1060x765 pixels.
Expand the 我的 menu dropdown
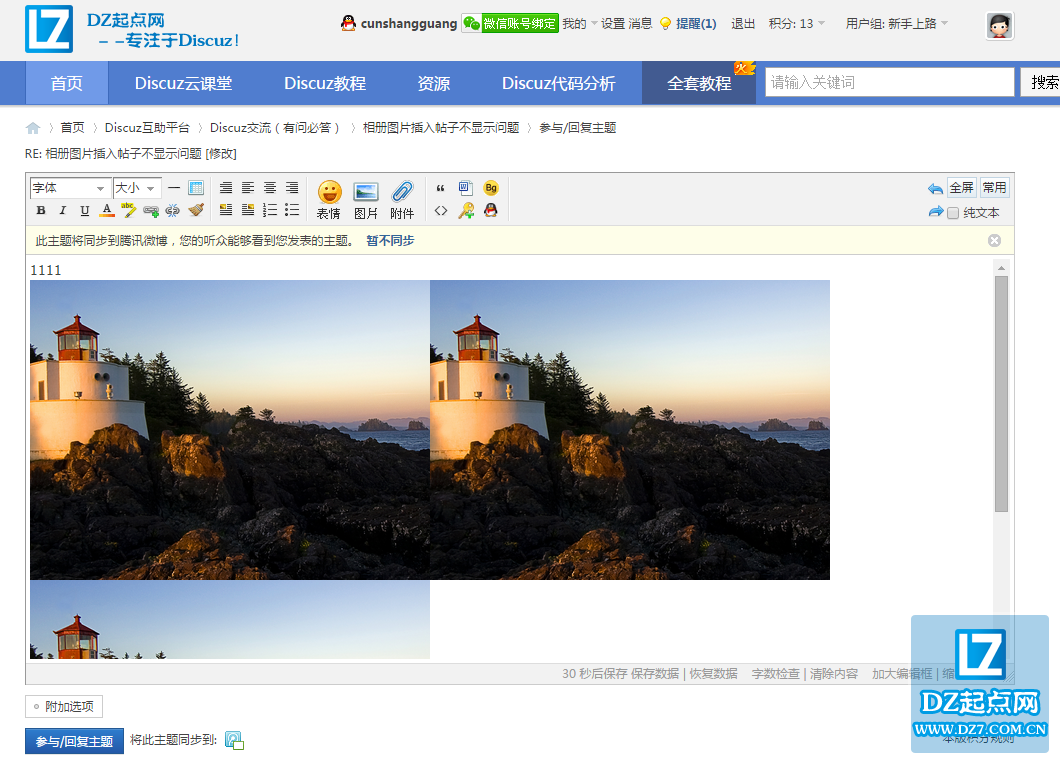tap(580, 24)
